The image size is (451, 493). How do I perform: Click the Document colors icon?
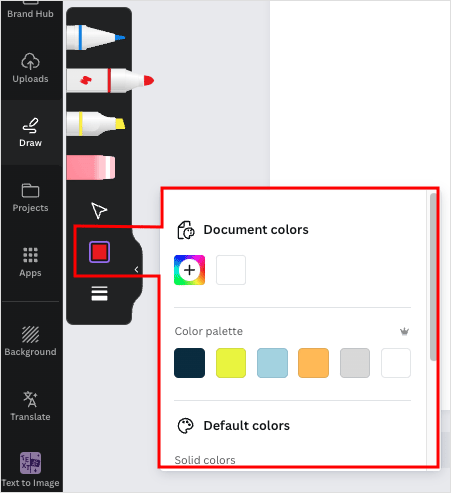186,230
